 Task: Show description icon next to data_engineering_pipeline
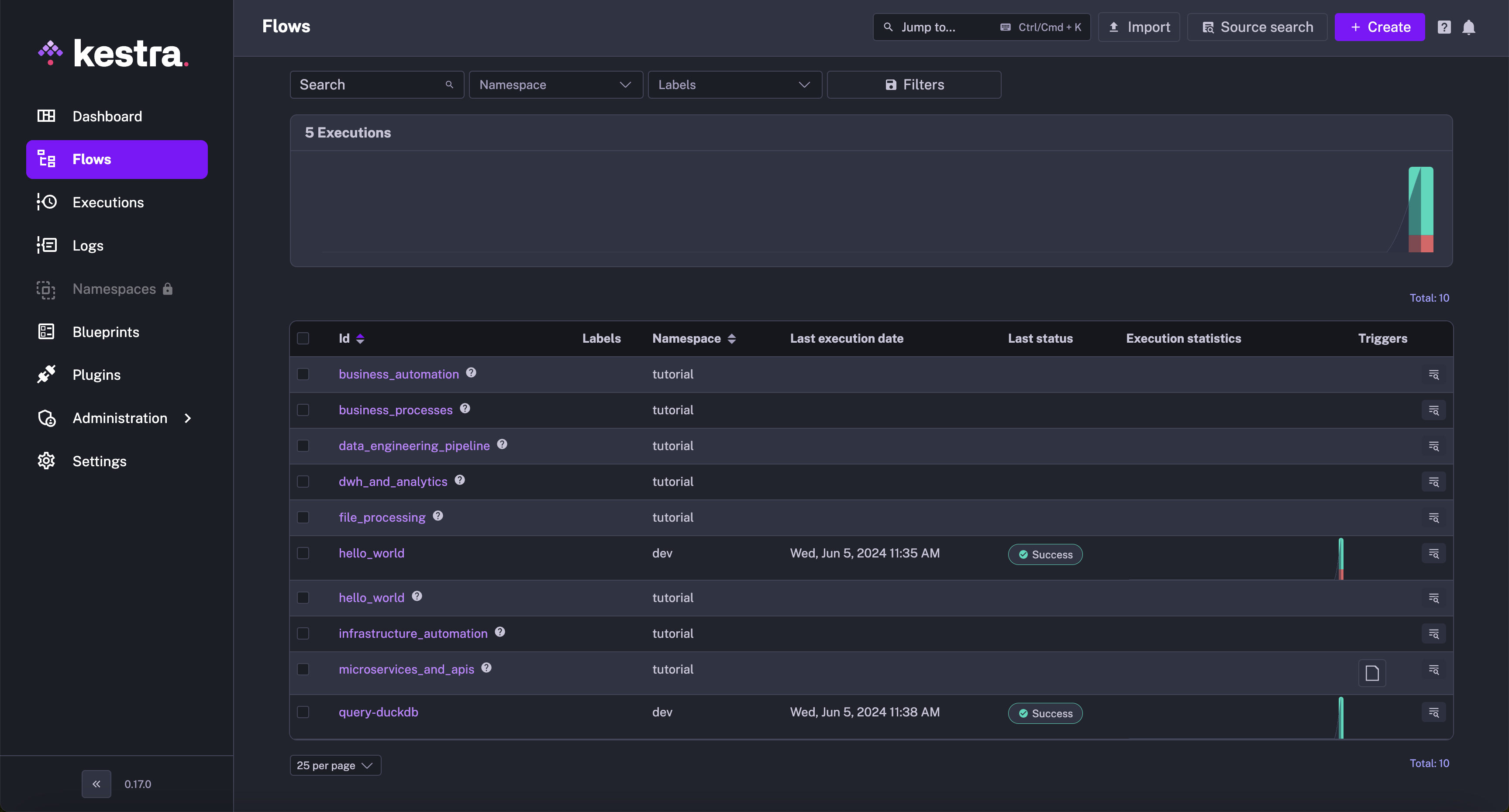tap(502, 444)
